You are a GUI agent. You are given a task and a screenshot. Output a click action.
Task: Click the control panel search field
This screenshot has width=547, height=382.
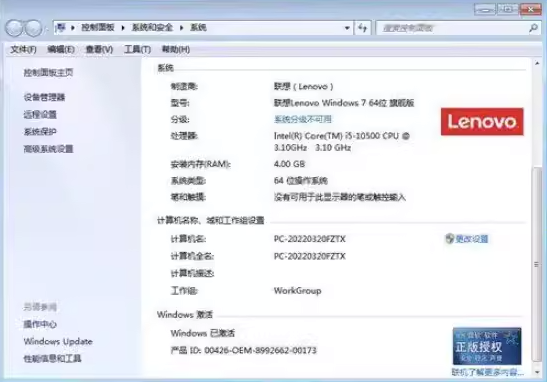pyautogui.click(x=454, y=28)
